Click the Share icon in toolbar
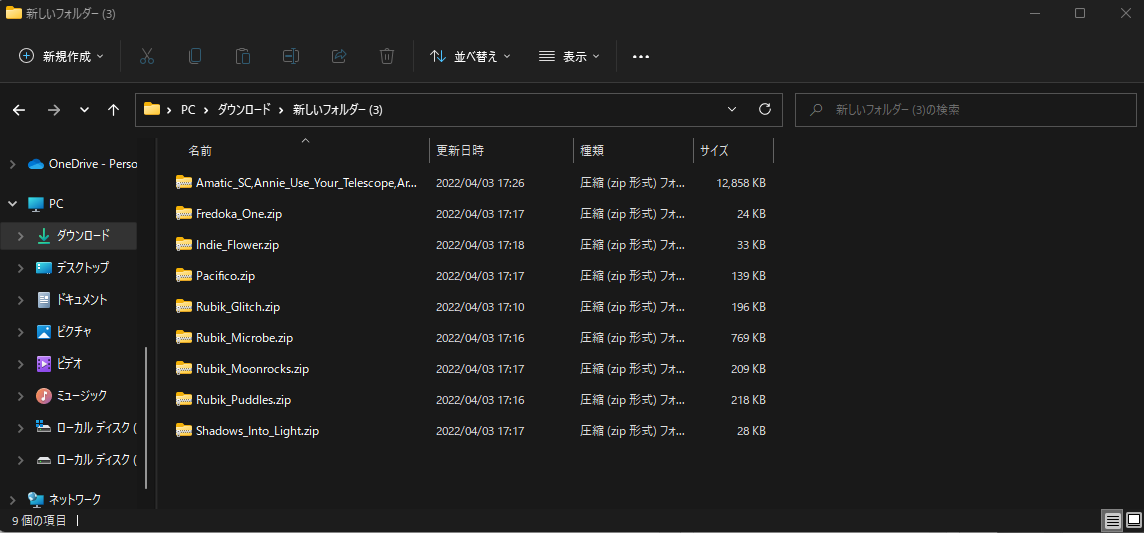The width and height of the screenshot is (1144, 533). pos(339,56)
